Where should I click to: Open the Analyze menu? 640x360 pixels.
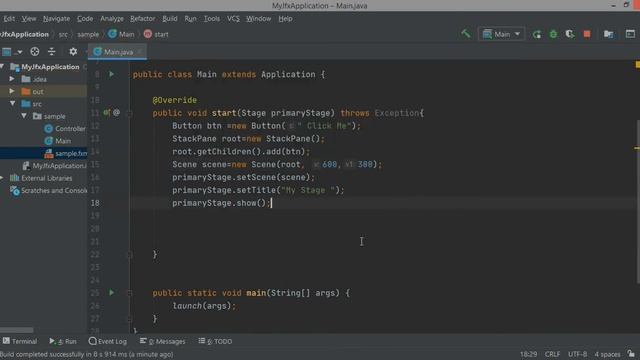pos(112,19)
